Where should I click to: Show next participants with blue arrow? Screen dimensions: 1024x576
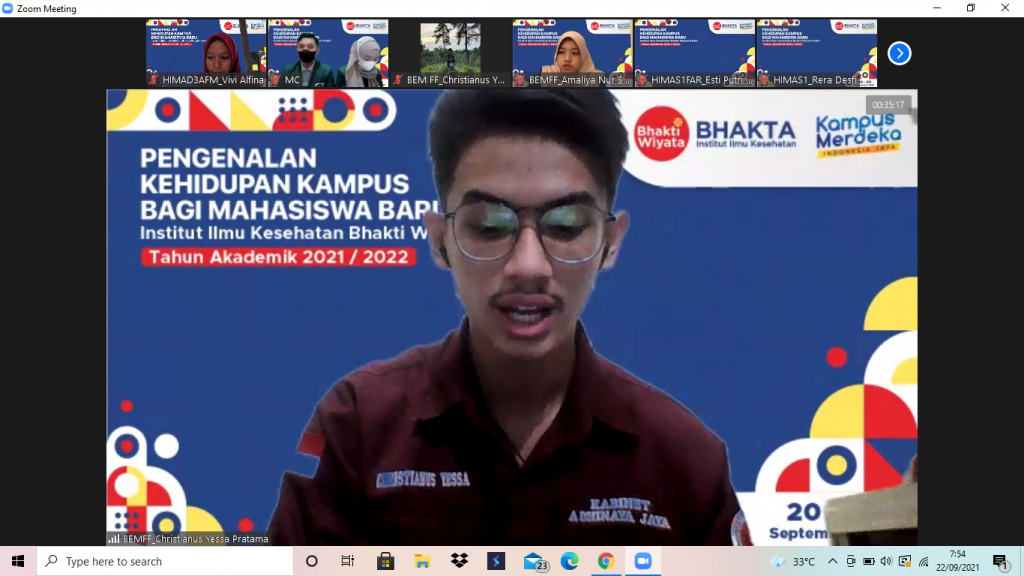tap(899, 54)
